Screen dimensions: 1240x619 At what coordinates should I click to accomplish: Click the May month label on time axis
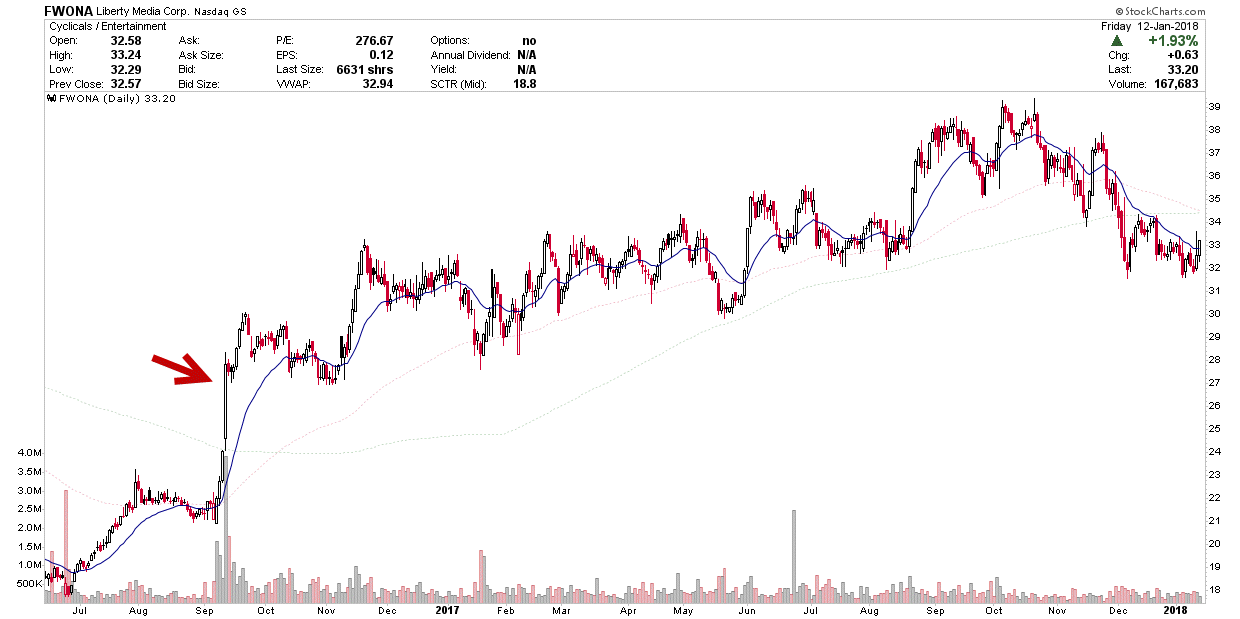684,609
